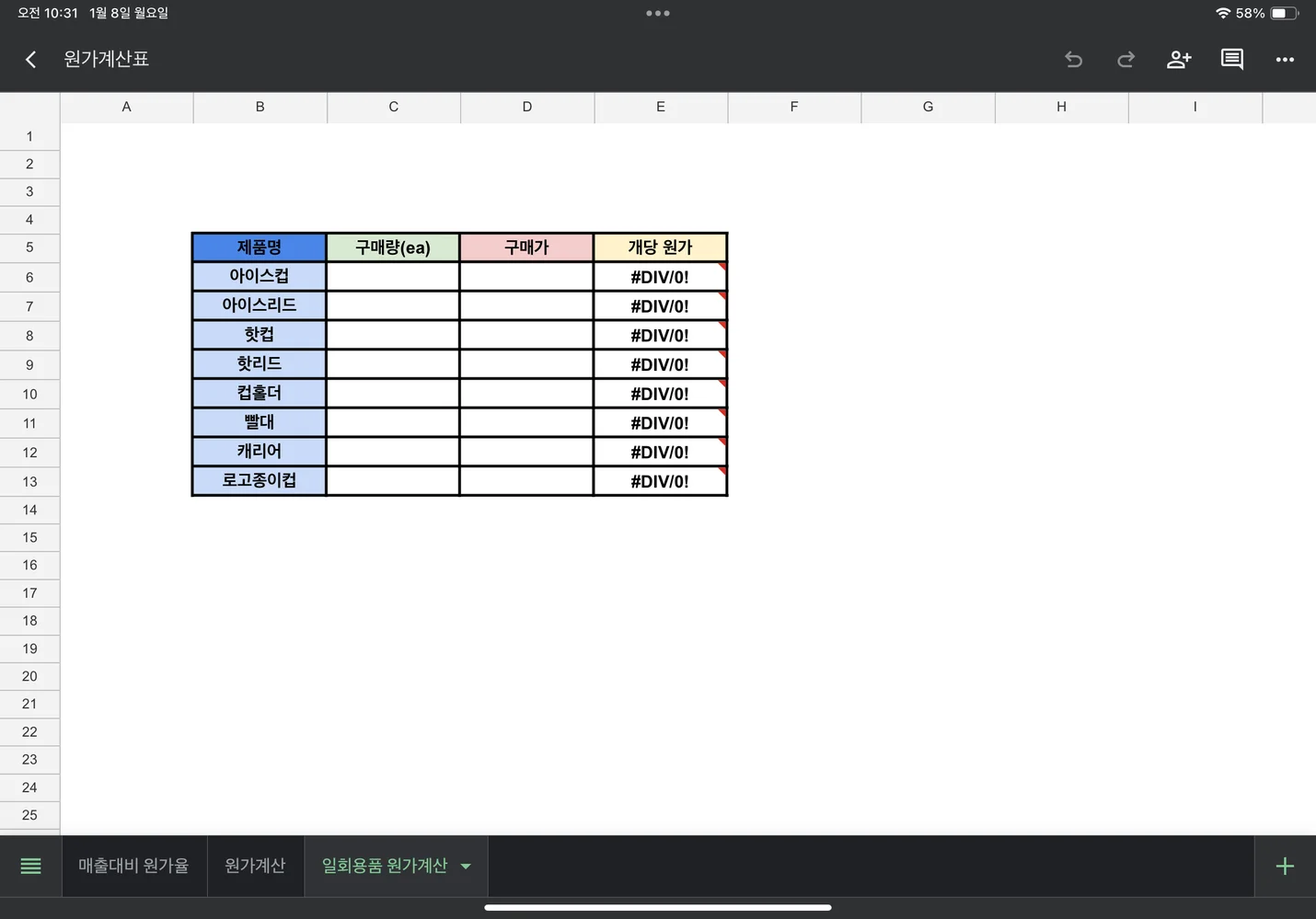Go back using the arrow icon

[30, 60]
